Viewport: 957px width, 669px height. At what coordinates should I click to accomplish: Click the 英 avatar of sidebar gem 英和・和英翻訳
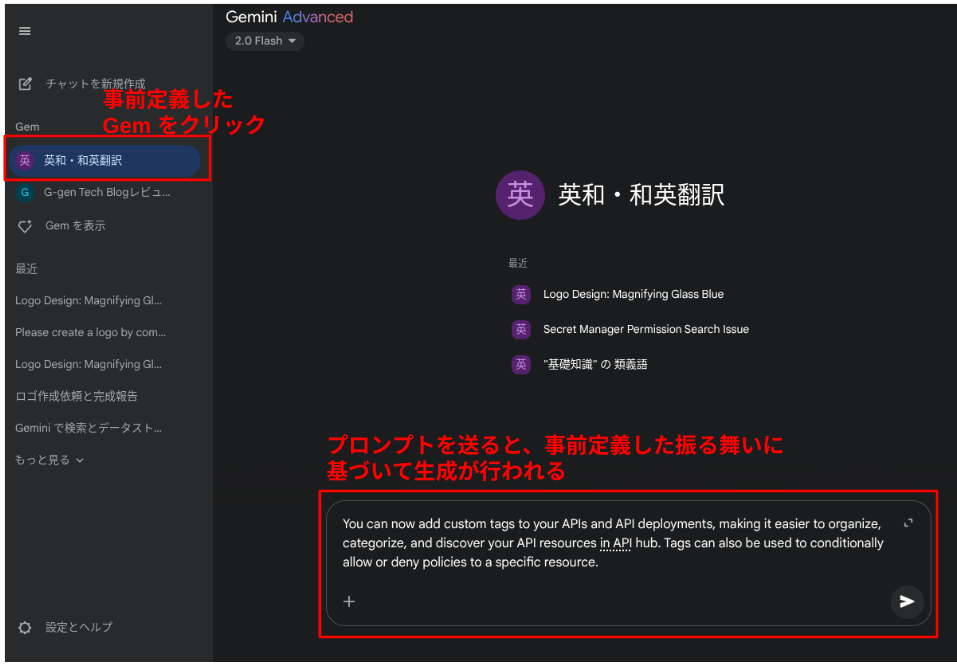[24, 160]
